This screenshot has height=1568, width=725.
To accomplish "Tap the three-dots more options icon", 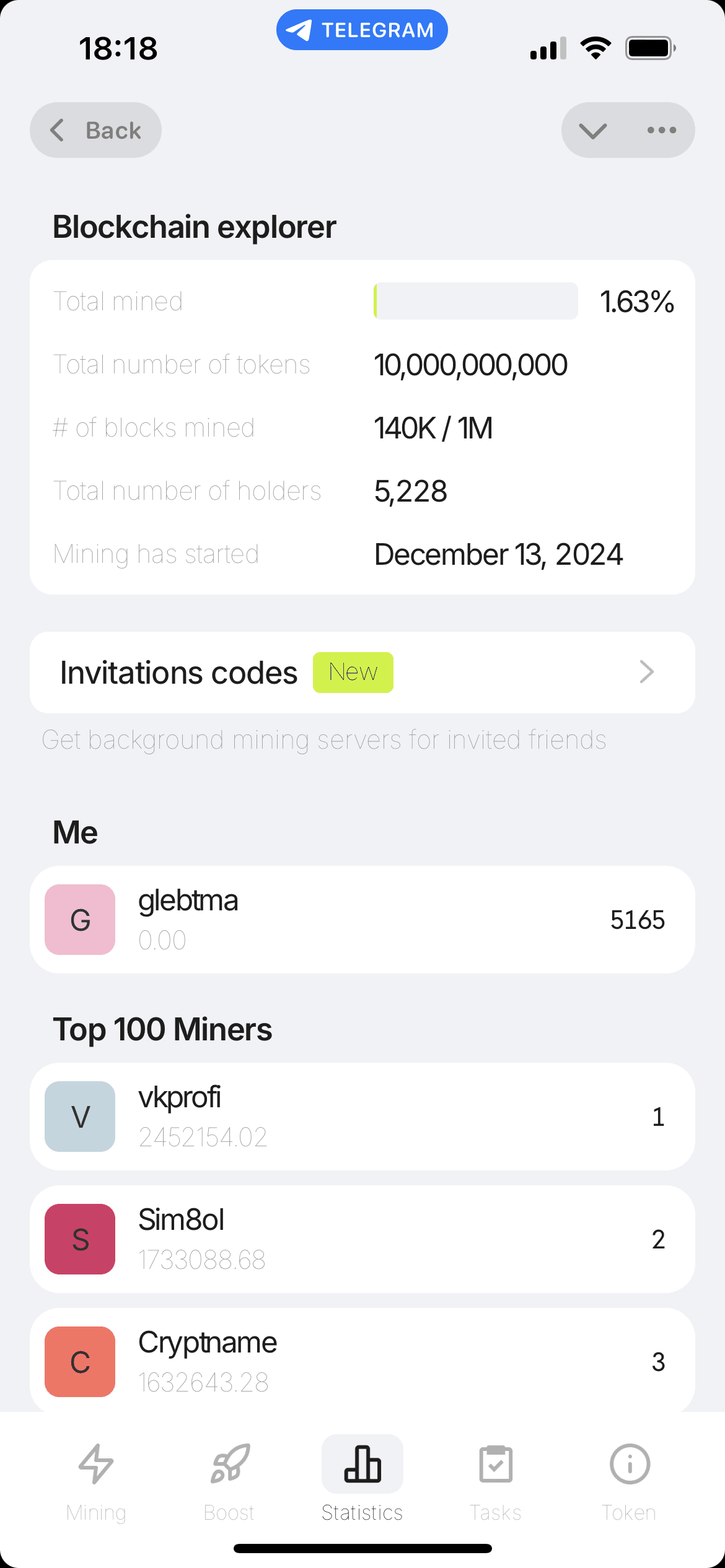I will (x=662, y=130).
